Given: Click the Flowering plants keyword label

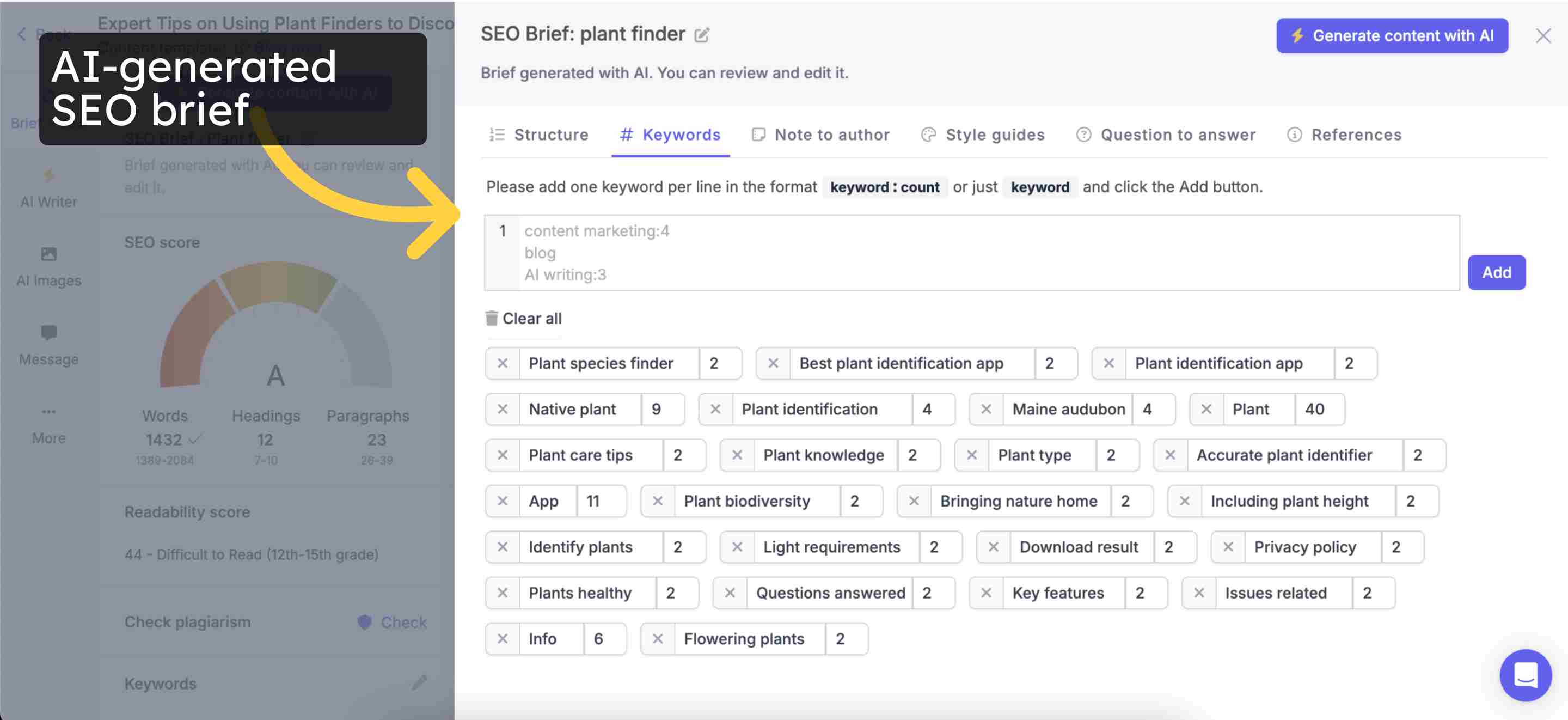Looking at the screenshot, I should coord(744,639).
